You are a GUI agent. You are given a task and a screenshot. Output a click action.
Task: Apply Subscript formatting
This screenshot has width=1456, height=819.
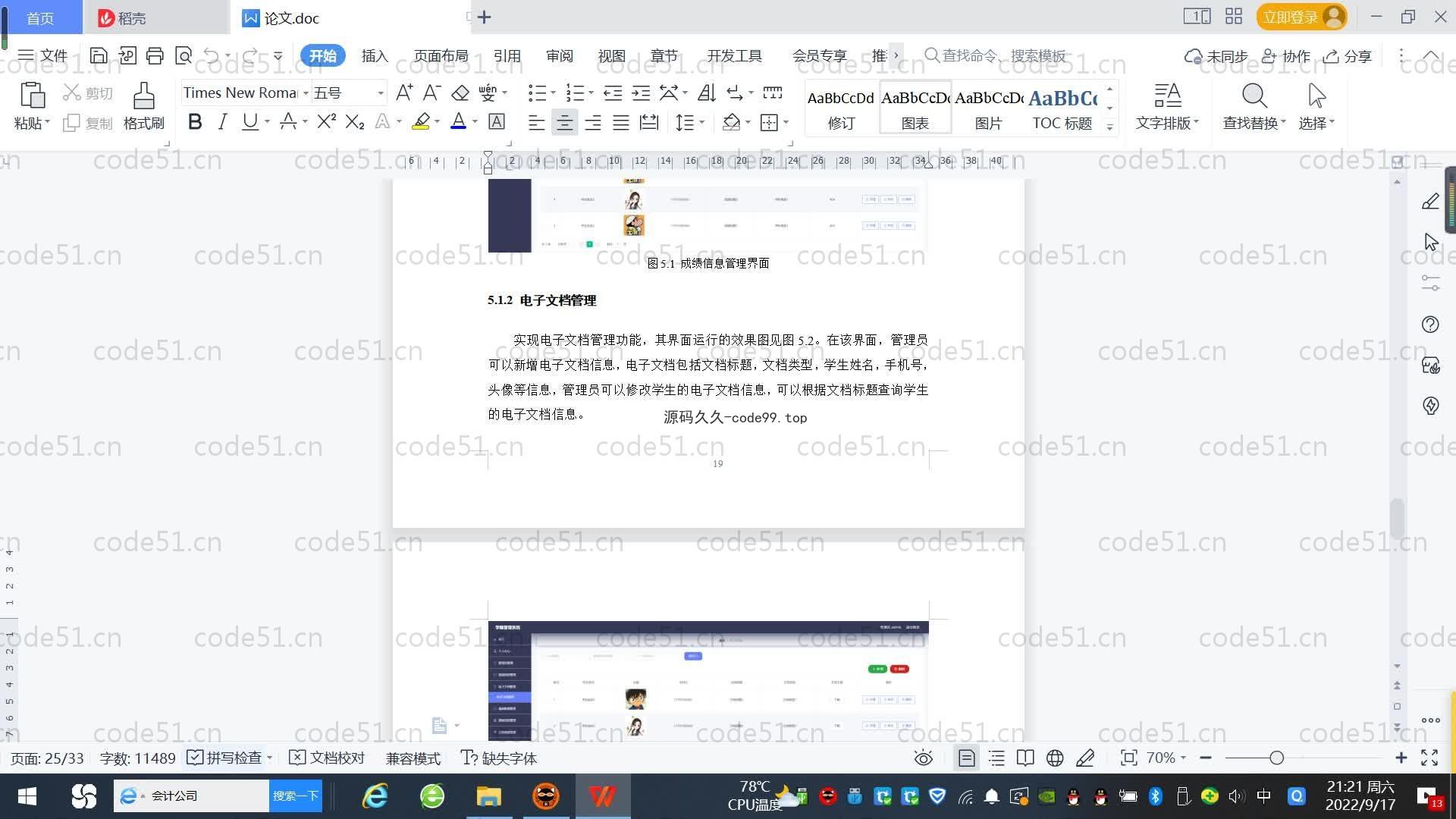click(355, 122)
